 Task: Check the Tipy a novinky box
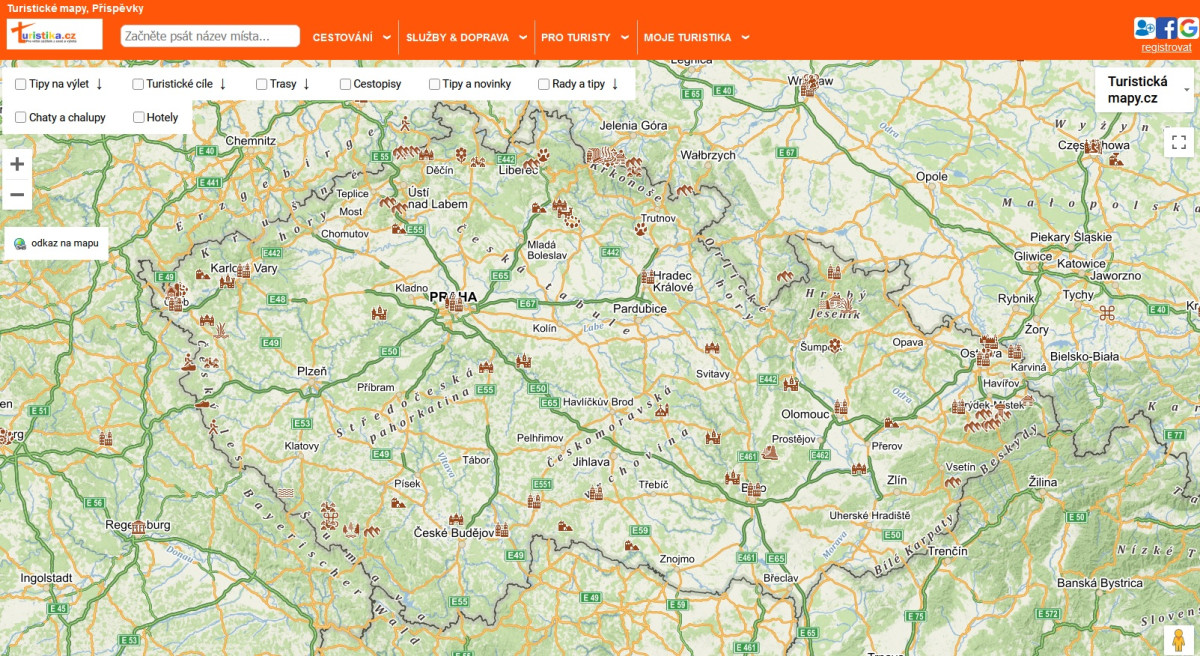[435, 84]
